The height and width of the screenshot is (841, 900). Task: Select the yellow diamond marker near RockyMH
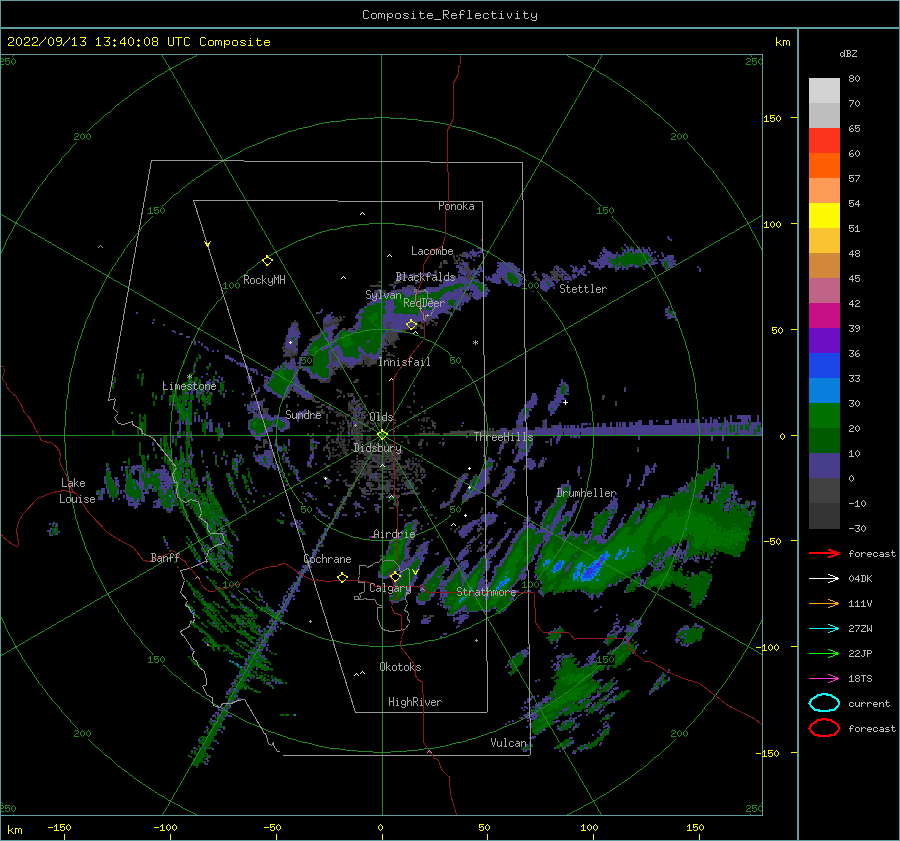[x=267, y=261]
